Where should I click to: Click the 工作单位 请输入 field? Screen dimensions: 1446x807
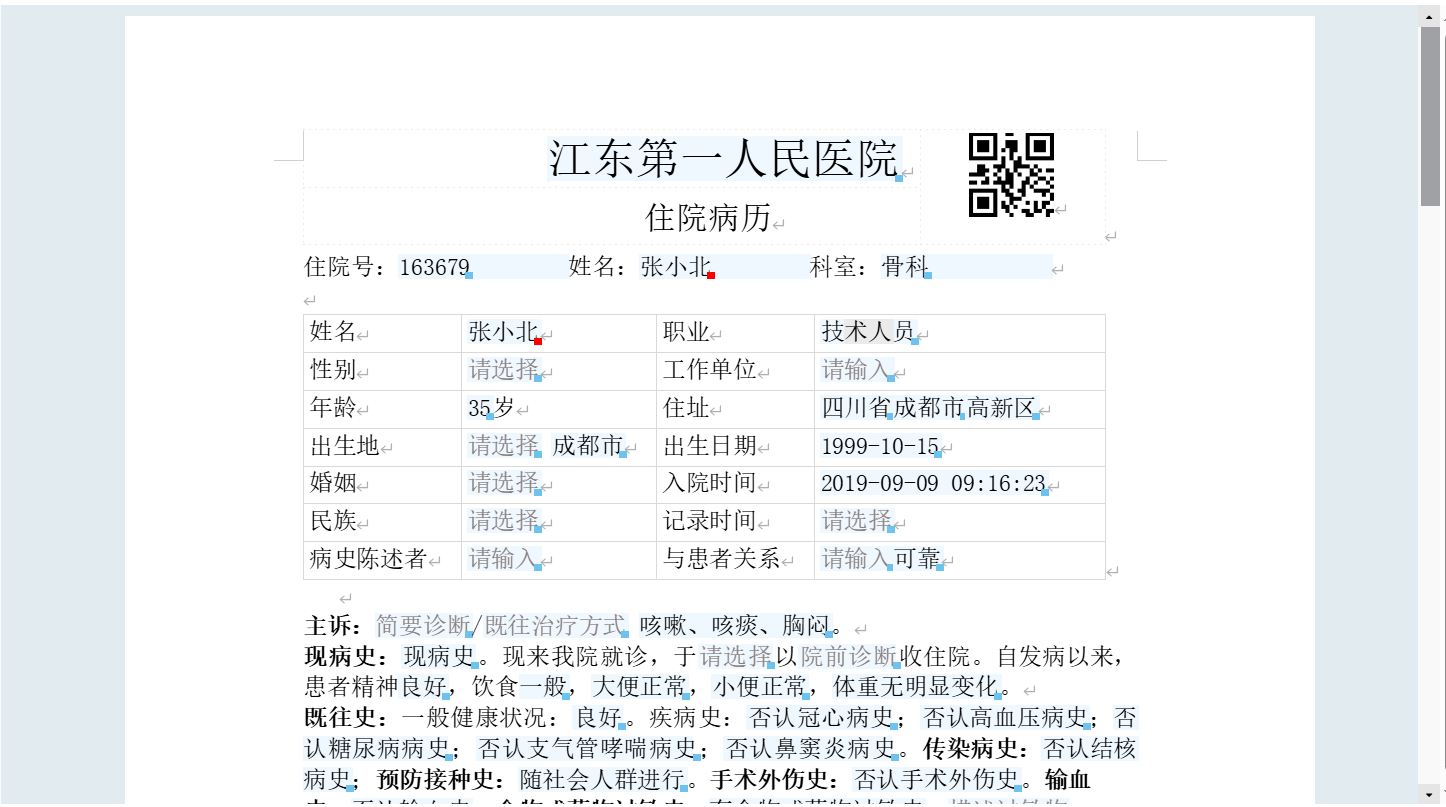855,370
